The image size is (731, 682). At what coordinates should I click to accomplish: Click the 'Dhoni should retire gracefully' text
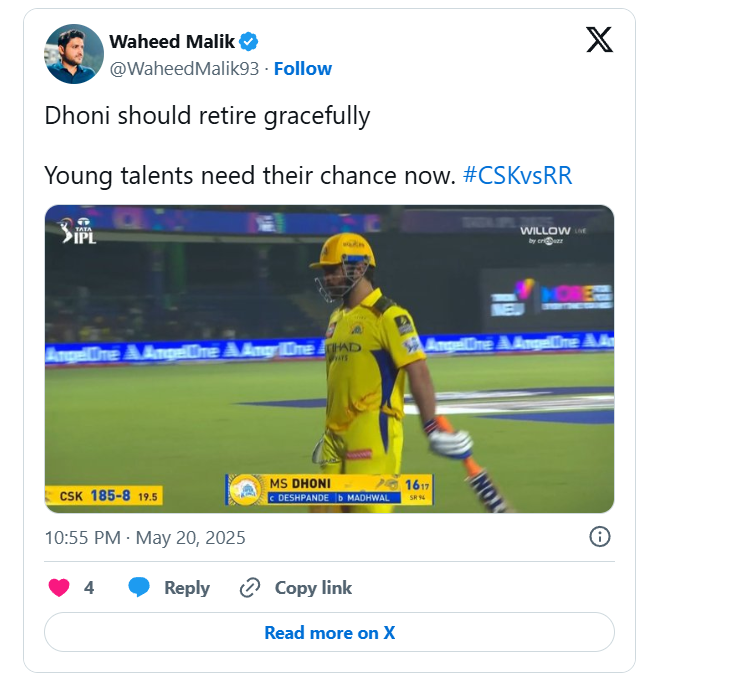(x=207, y=116)
